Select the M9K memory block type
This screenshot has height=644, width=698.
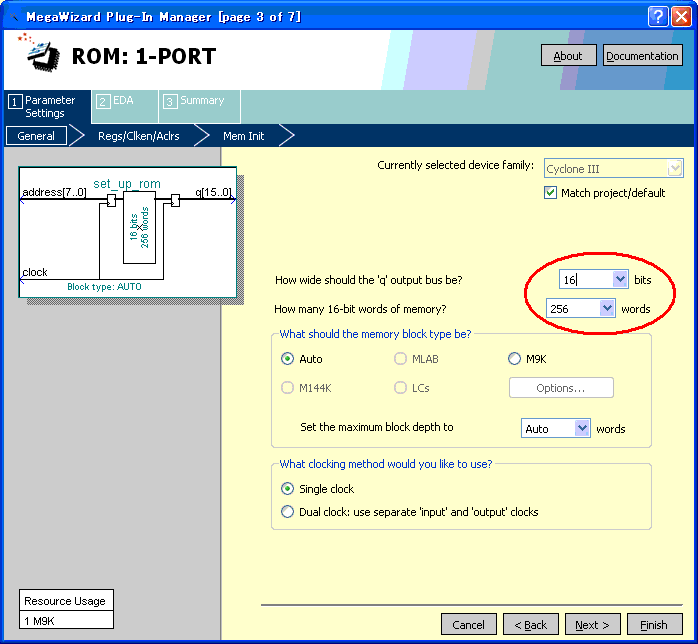(x=514, y=359)
